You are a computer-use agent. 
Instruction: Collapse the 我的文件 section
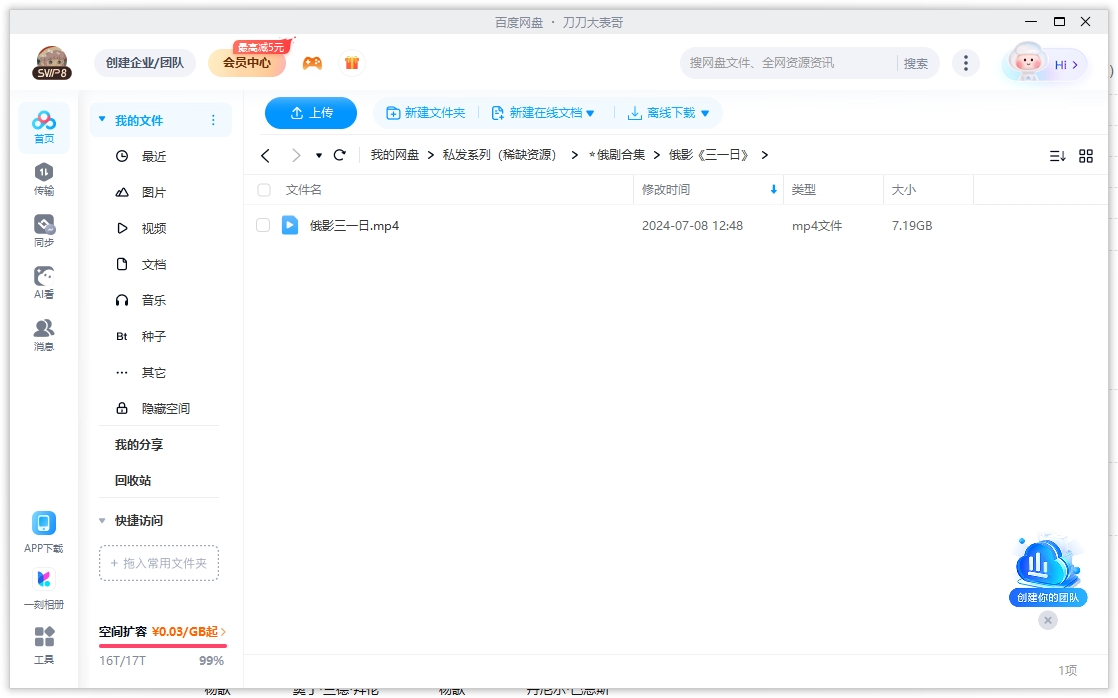[100, 118]
